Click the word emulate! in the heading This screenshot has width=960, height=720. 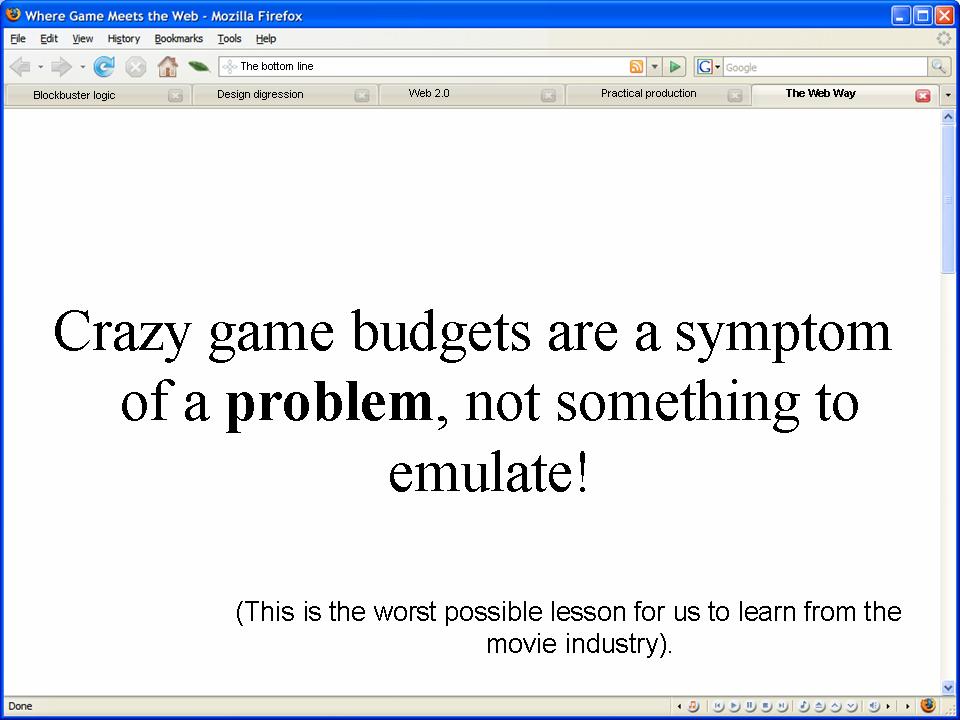pyautogui.click(x=488, y=471)
